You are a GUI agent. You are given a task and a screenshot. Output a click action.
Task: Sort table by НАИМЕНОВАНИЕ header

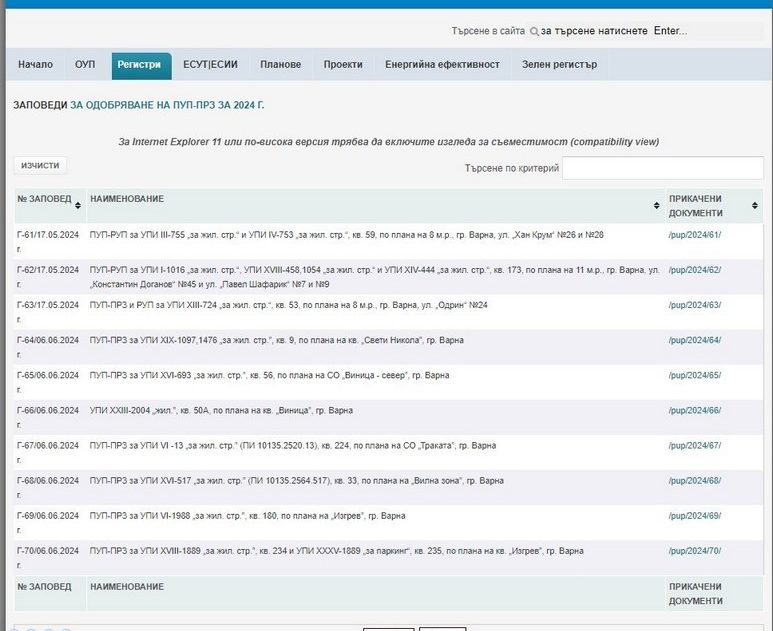pyautogui.click(x=127, y=200)
